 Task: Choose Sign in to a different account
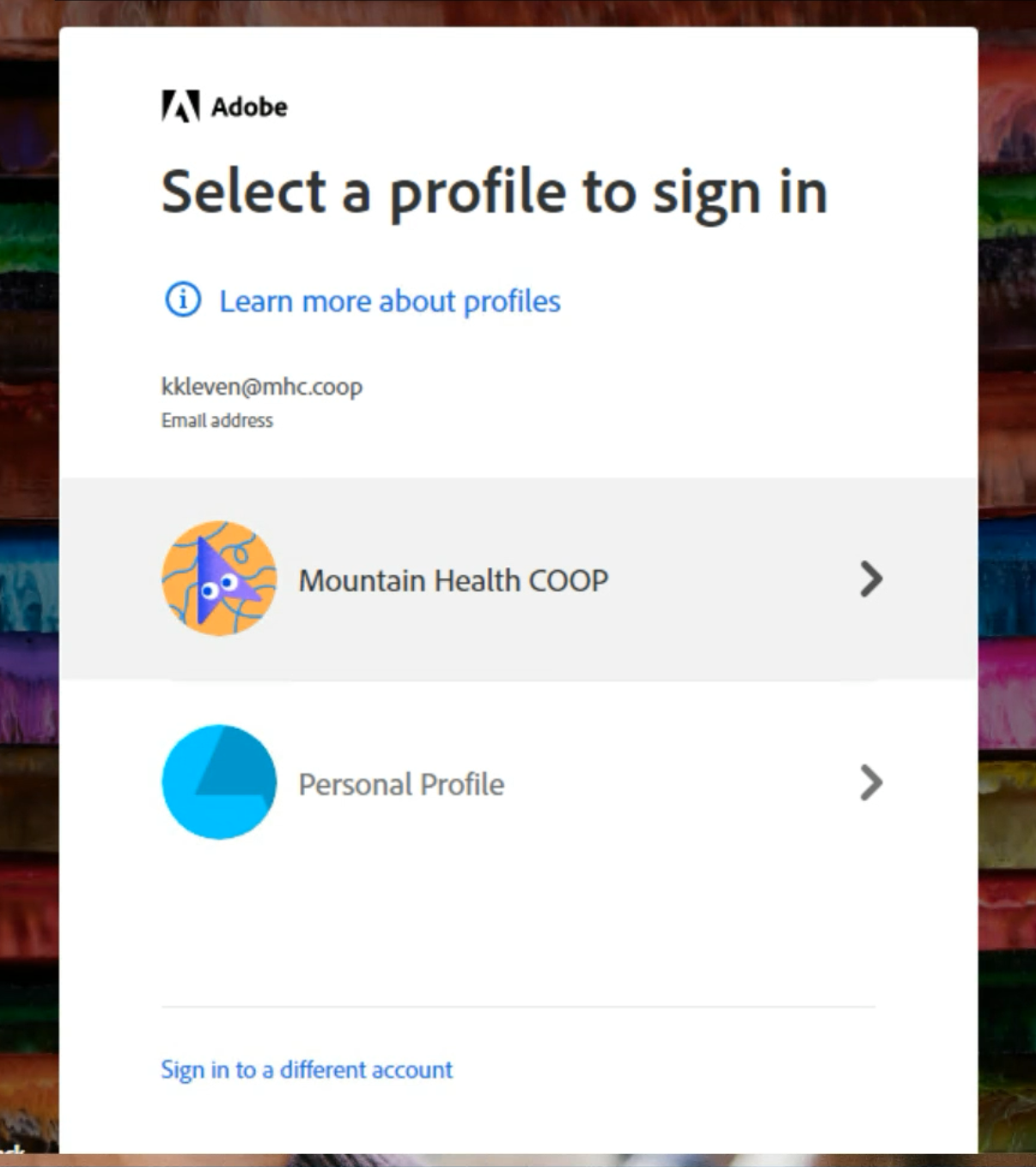(x=306, y=1070)
